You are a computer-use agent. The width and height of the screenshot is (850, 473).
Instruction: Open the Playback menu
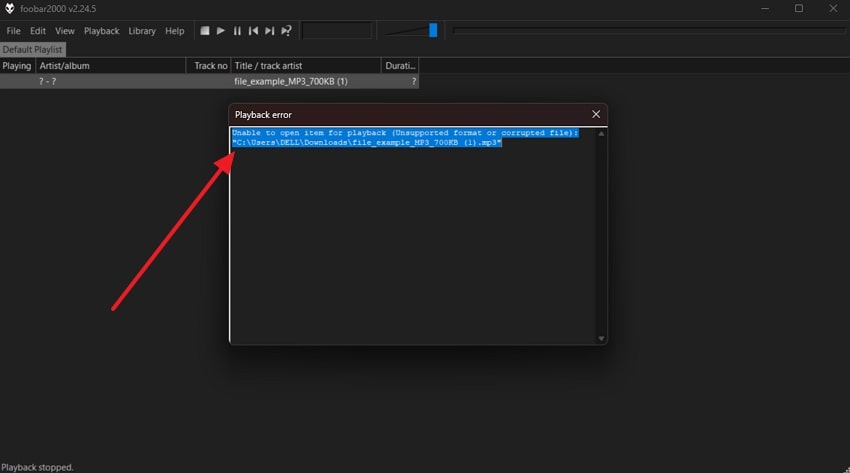click(x=101, y=31)
